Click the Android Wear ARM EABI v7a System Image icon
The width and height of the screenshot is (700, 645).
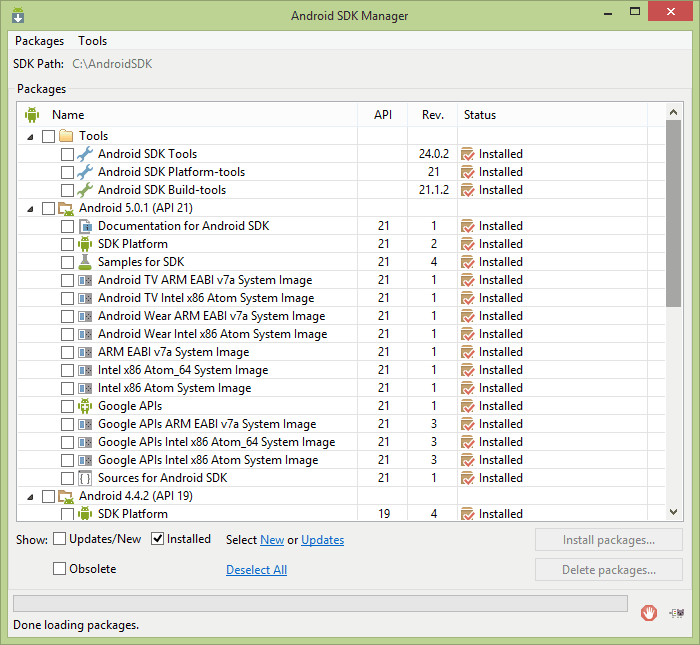pyautogui.click(x=85, y=316)
